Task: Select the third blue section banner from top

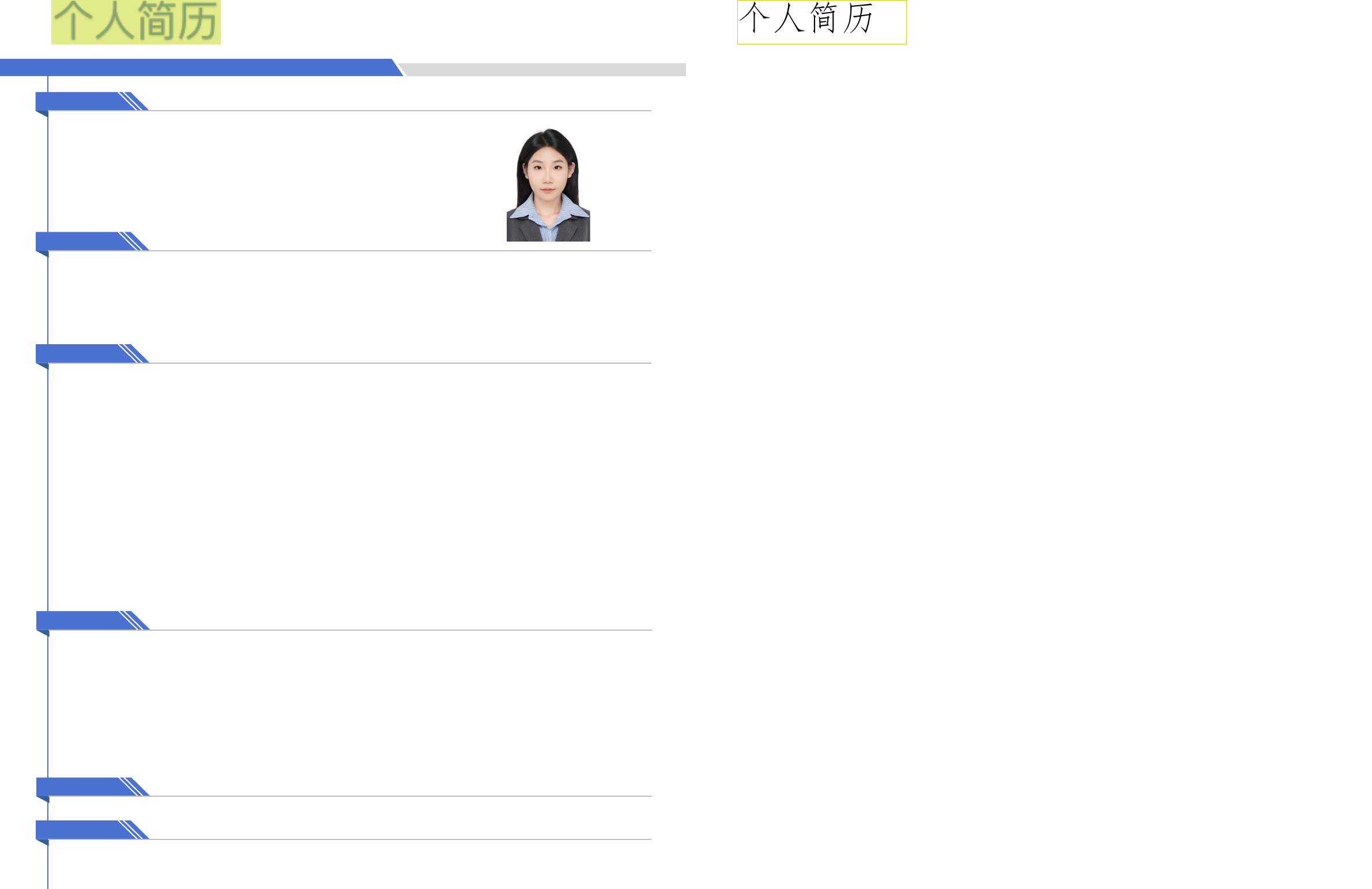Action: tap(81, 353)
